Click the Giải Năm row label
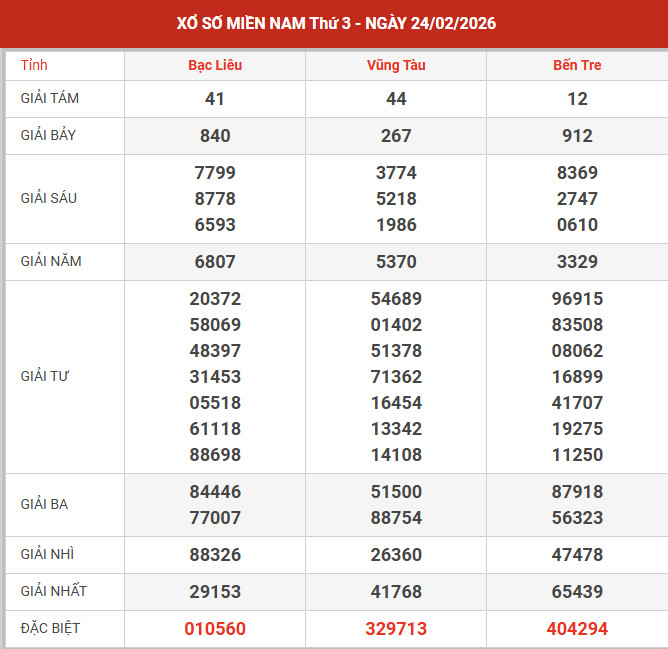Screen dimensions: 668x649 click(x=51, y=261)
